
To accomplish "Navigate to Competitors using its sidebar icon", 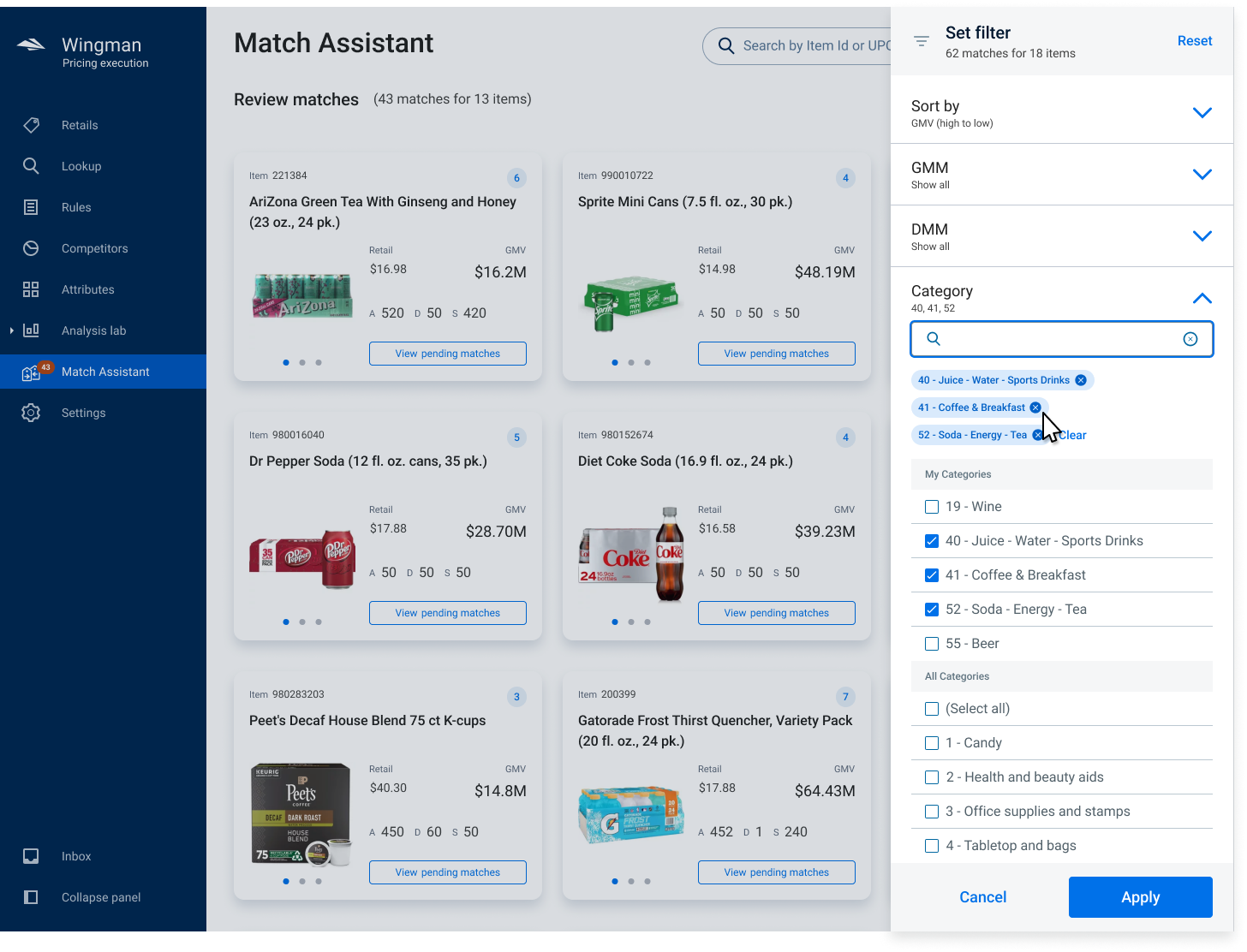I will click(31, 248).
